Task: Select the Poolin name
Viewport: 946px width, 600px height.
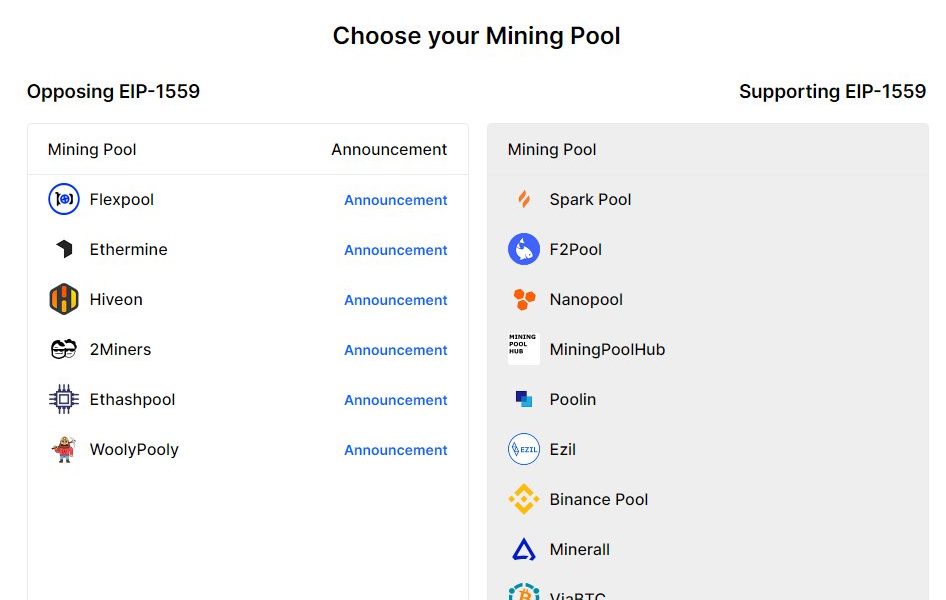Action: tap(573, 400)
